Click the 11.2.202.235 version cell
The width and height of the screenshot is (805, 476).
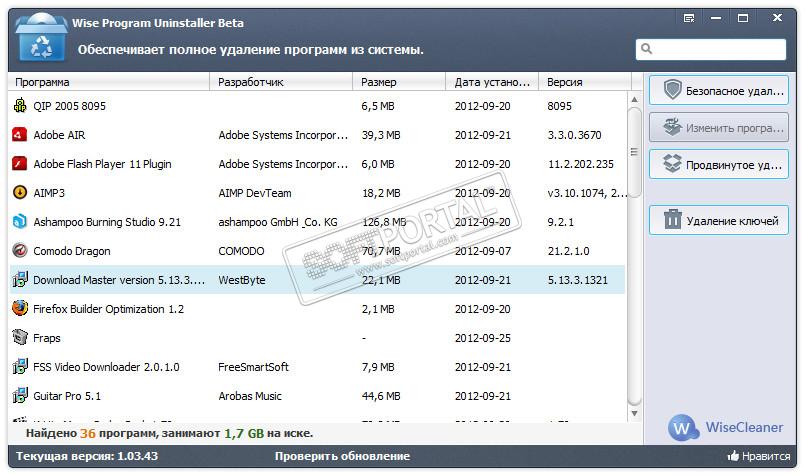tap(581, 164)
